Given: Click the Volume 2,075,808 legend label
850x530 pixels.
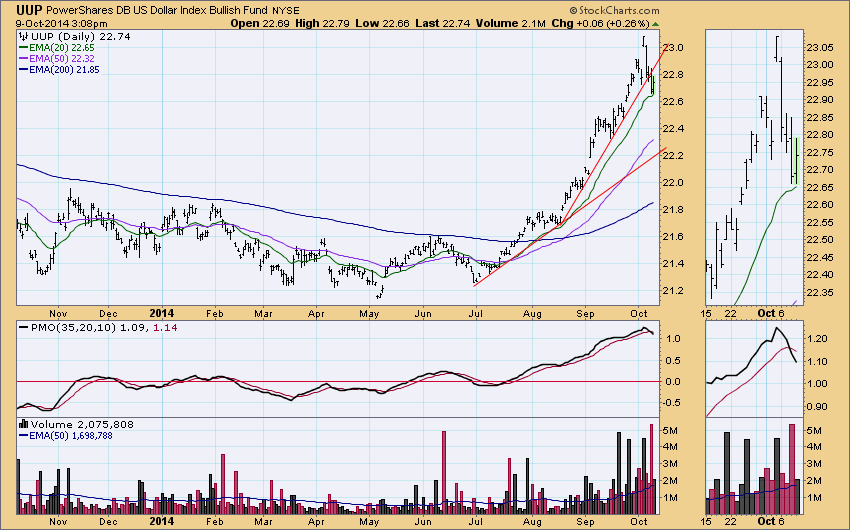Looking at the screenshot, I should [x=82, y=424].
